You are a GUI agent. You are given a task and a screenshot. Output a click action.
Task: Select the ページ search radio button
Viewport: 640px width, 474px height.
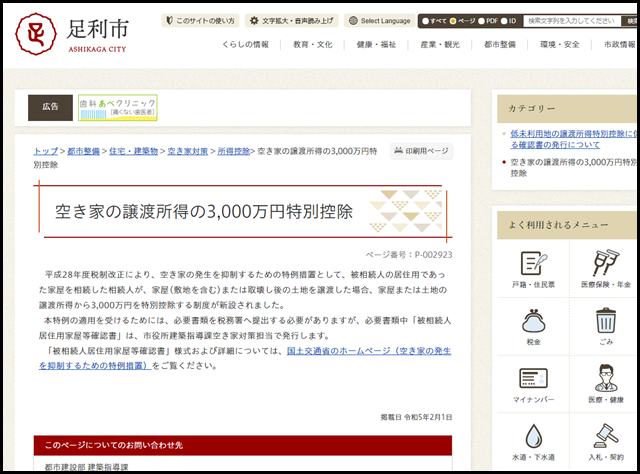(453, 21)
